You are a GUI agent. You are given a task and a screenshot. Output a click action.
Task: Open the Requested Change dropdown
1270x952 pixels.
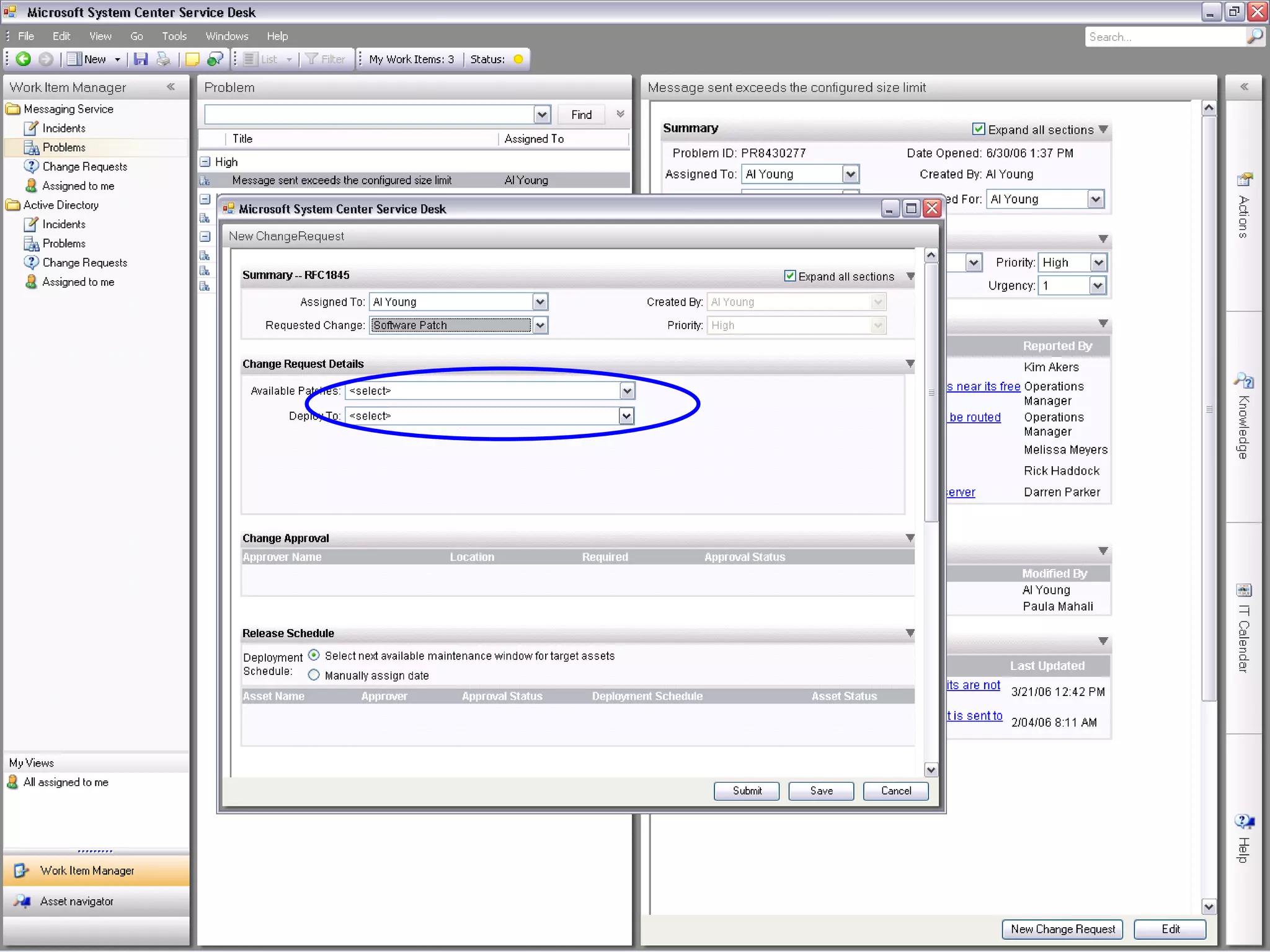point(540,325)
